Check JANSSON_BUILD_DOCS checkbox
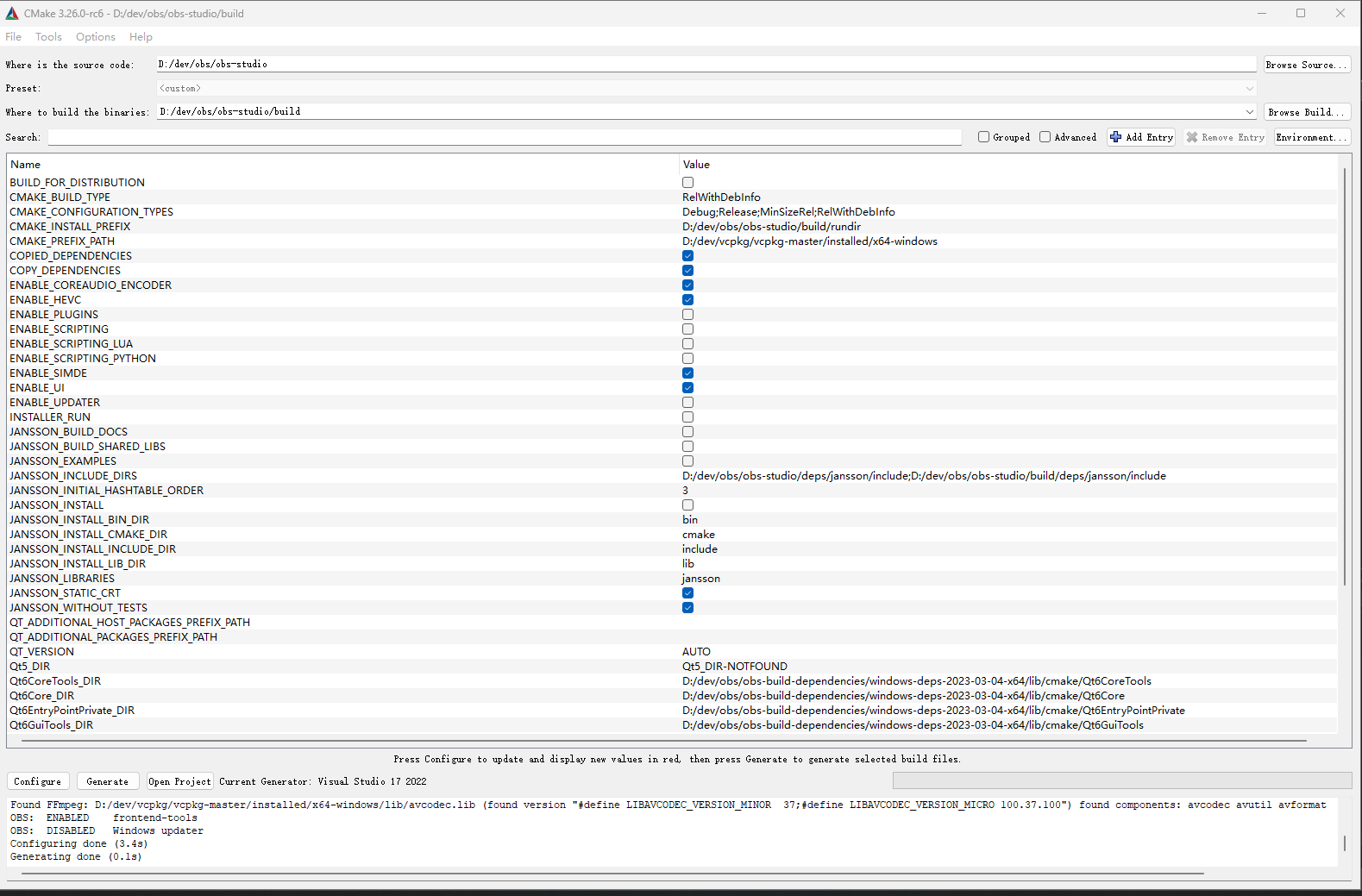The image size is (1362, 896). point(687,432)
